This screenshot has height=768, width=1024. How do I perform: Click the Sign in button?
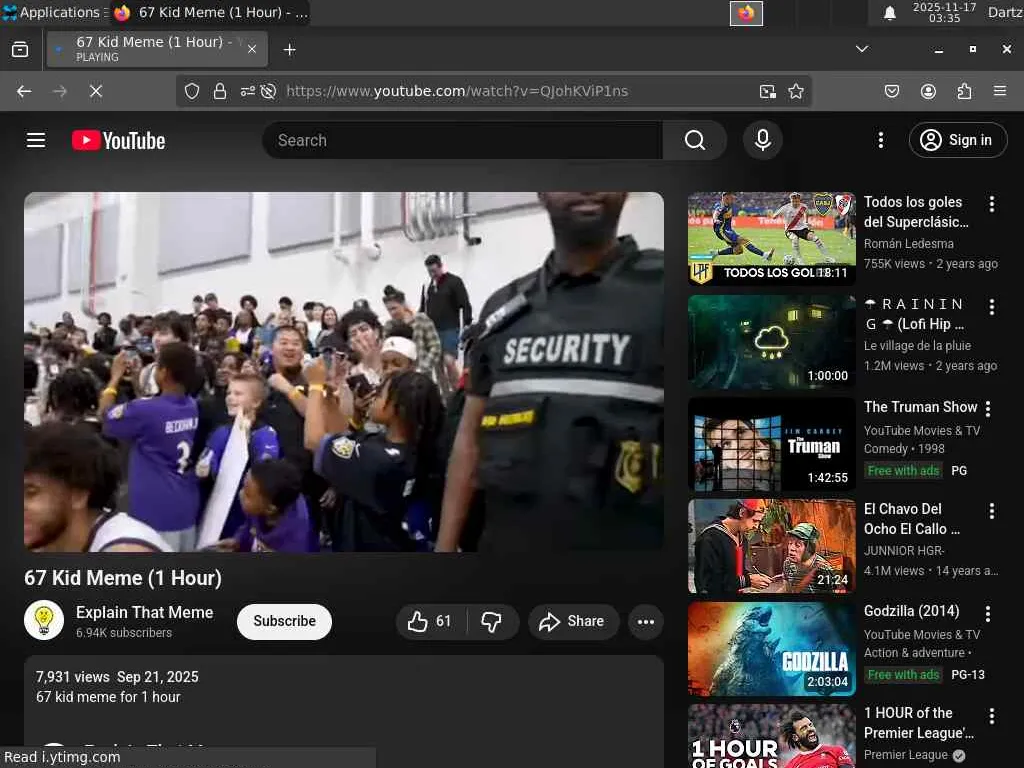point(957,140)
